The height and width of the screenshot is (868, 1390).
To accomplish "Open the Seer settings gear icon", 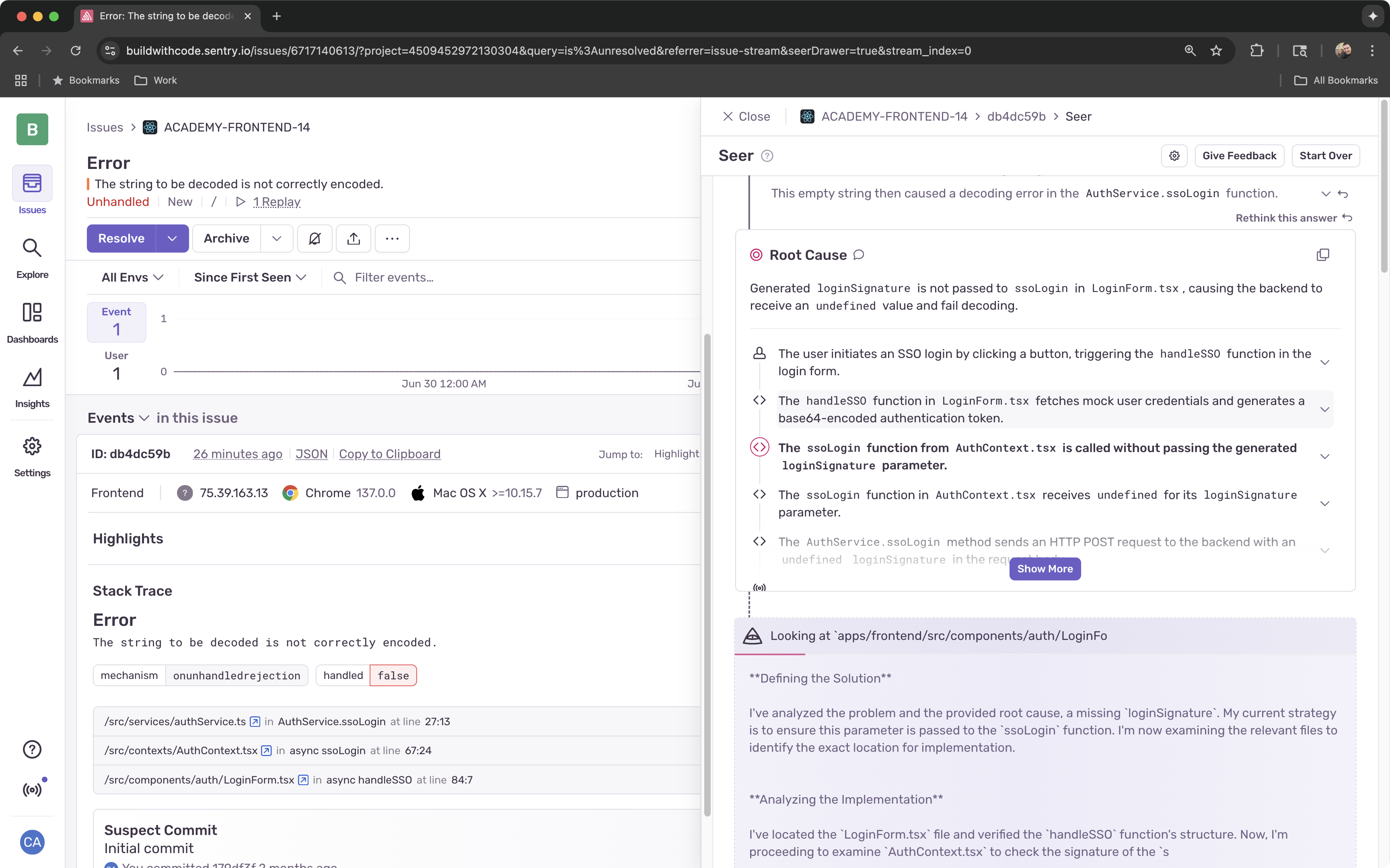I will tap(1174, 156).
